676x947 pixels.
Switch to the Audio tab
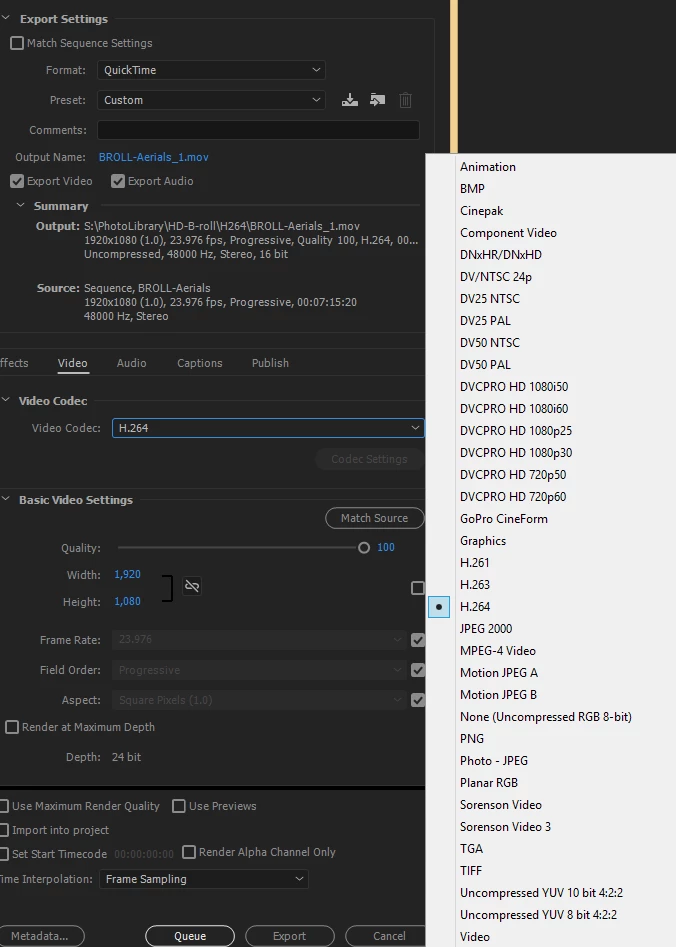131,363
